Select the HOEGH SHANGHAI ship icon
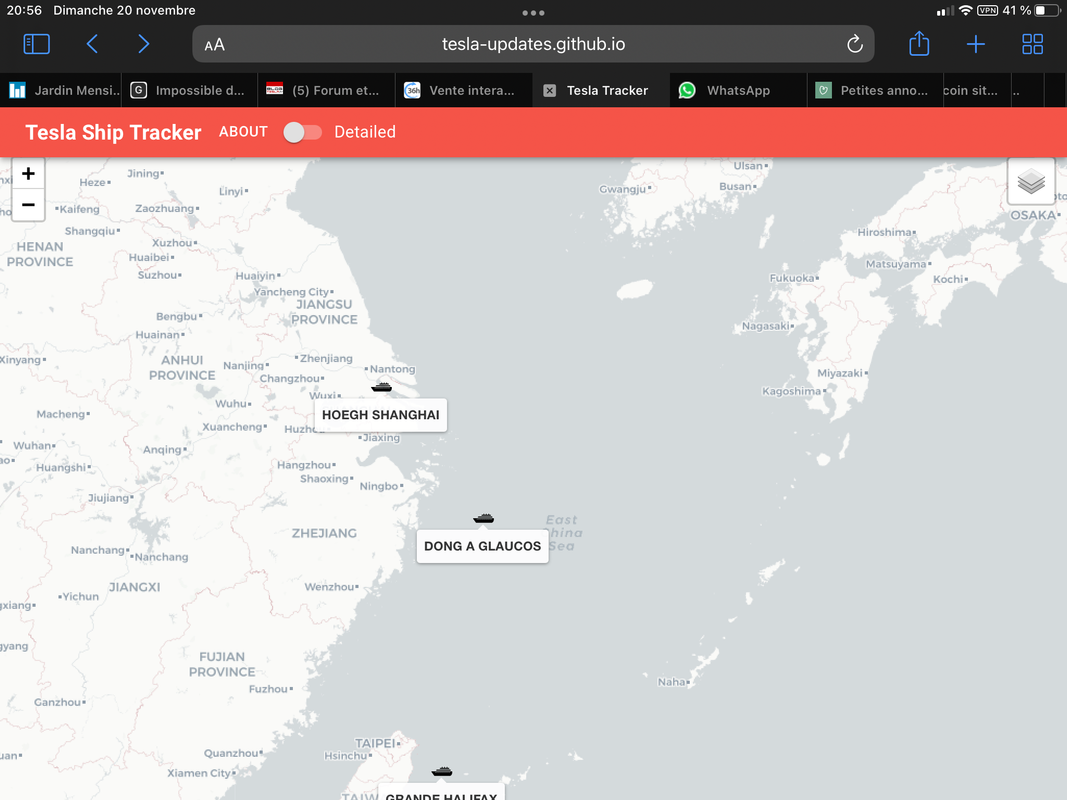This screenshot has width=1067, height=800. [x=381, y=387]
